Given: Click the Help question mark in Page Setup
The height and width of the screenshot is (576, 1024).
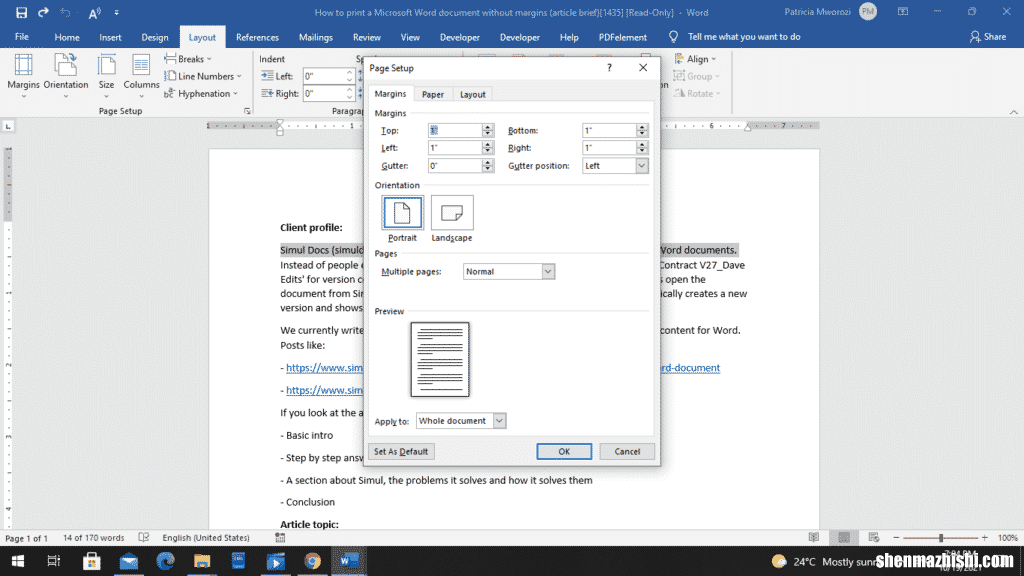Looking at the screenshot, I should [609, 67].
